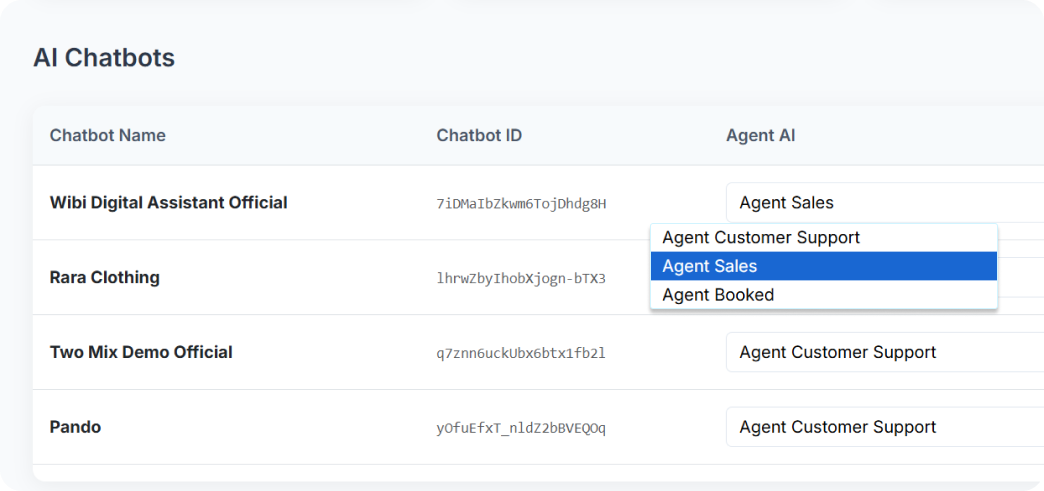Click Pando's chatbot ID text
Viewport: 1044px width, 491px height.
pyautogui.click(x=521, y=428)
